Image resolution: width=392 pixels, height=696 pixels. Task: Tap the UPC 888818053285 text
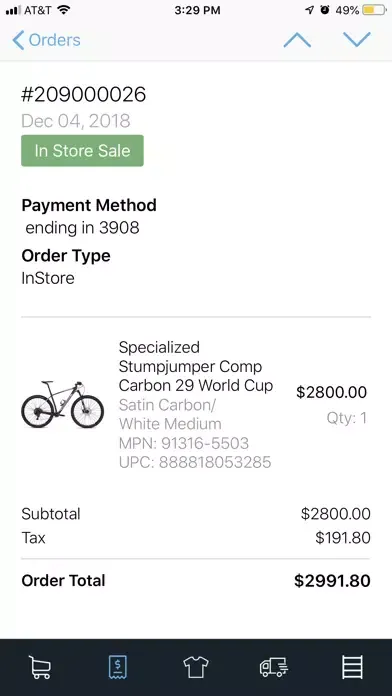[195, 462]
